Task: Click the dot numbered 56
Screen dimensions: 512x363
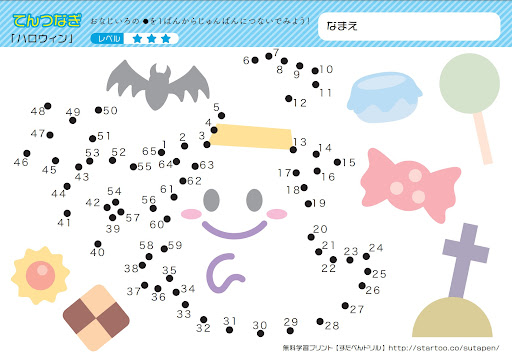Action: 153,208
